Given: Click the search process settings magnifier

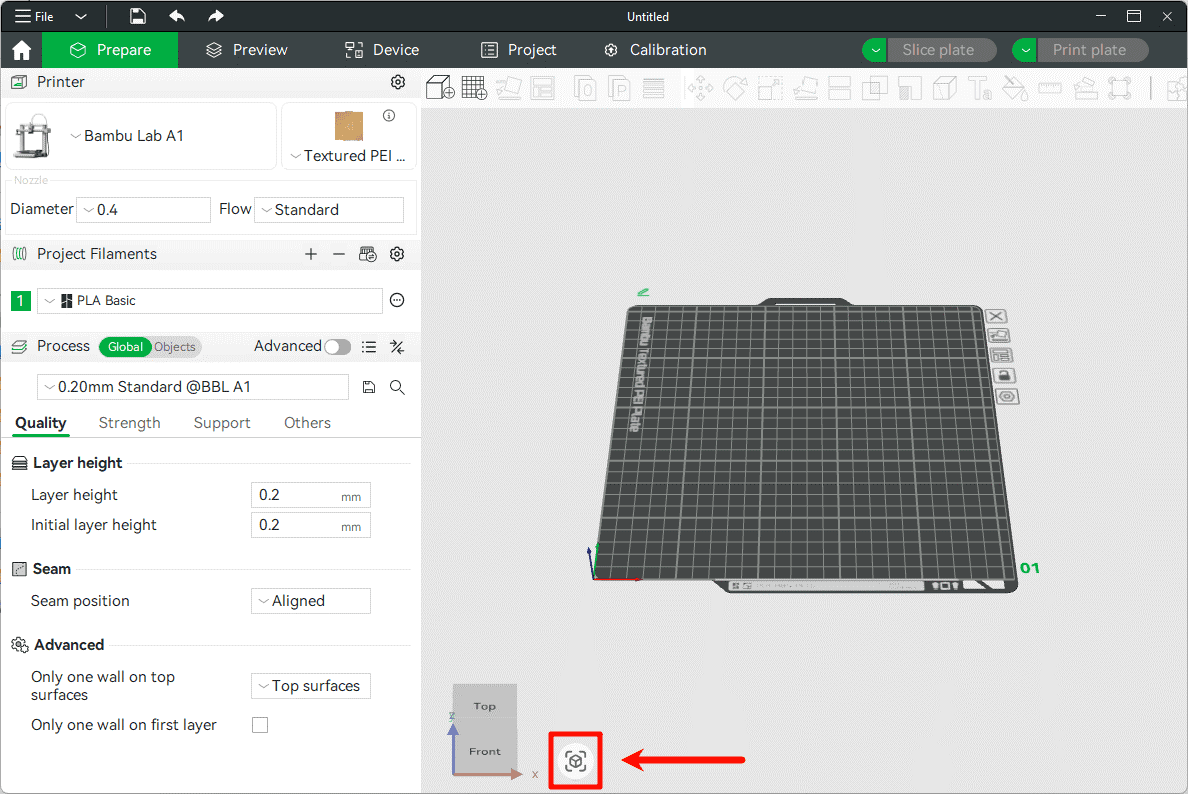Looking at the screenshot, I should pos(397,387).
